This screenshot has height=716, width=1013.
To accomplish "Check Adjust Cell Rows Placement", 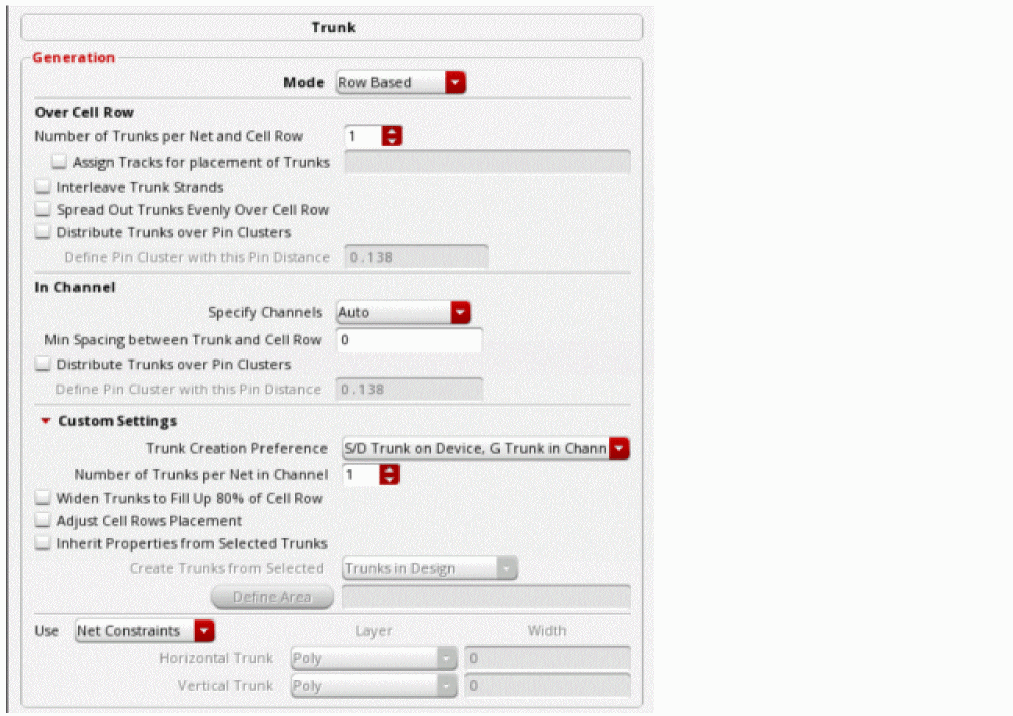I will click(x=43, y=520).
